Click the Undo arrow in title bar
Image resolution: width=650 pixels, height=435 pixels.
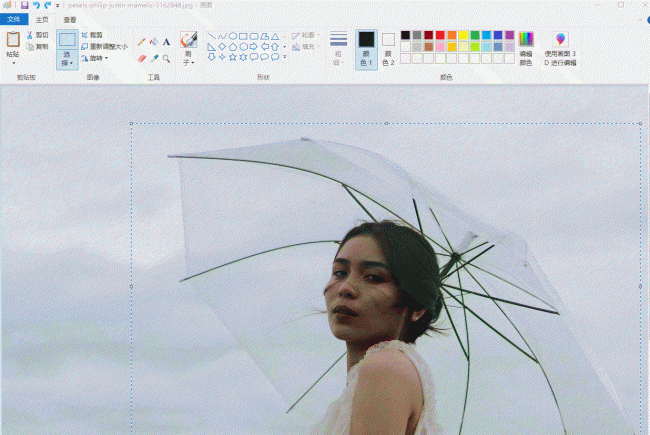36,5
